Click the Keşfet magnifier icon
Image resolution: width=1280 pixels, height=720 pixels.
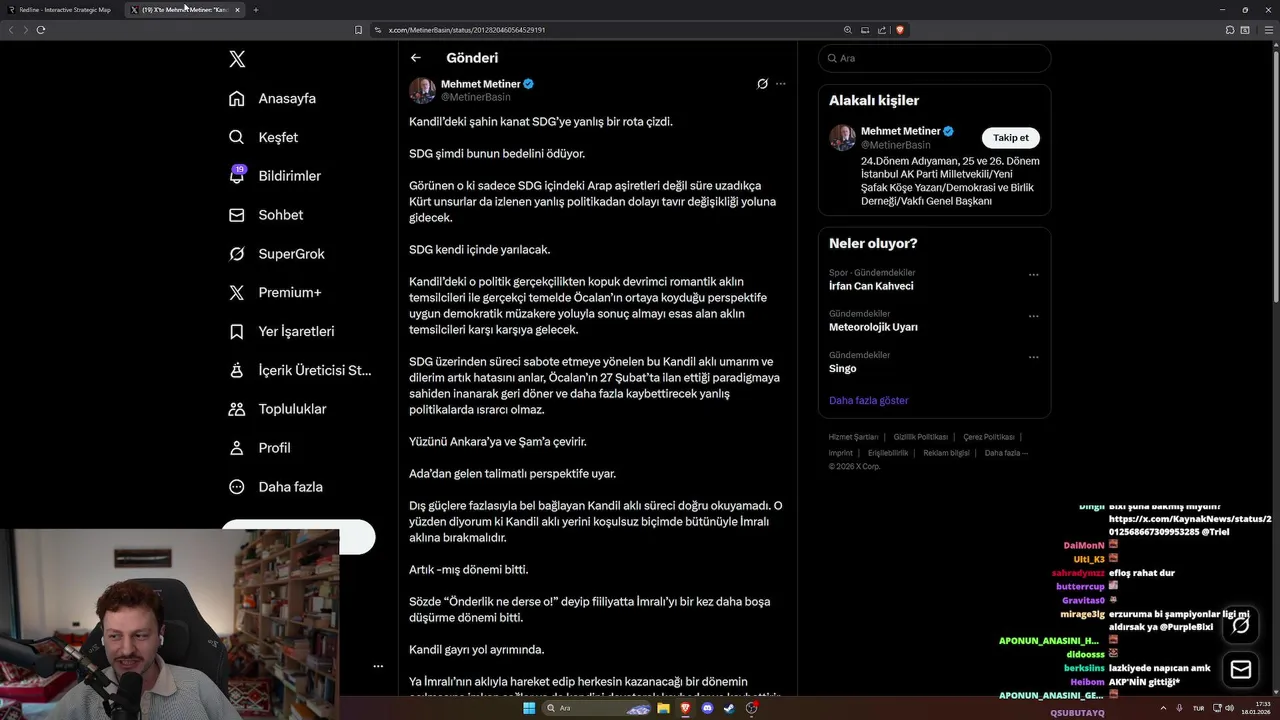pos(237,137)
